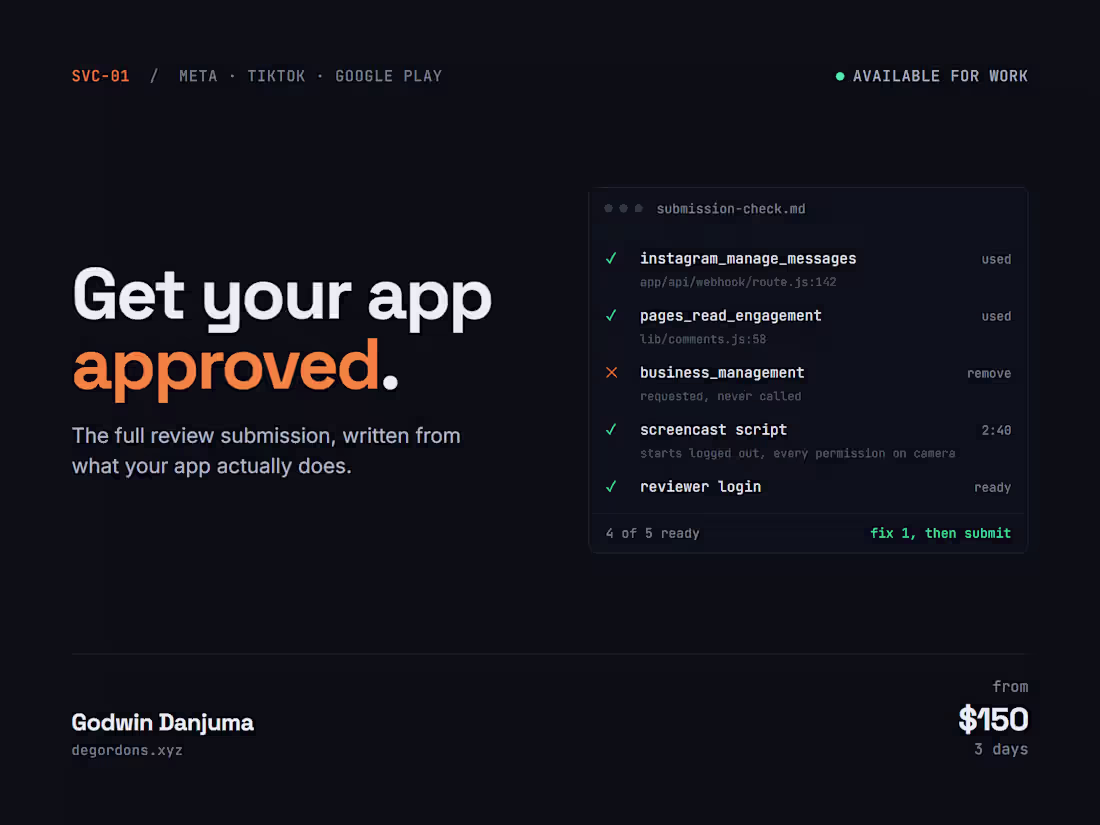The image size is (1100, 825).
Task: Click the 'requested, never called' note
Action: point(720,396)
